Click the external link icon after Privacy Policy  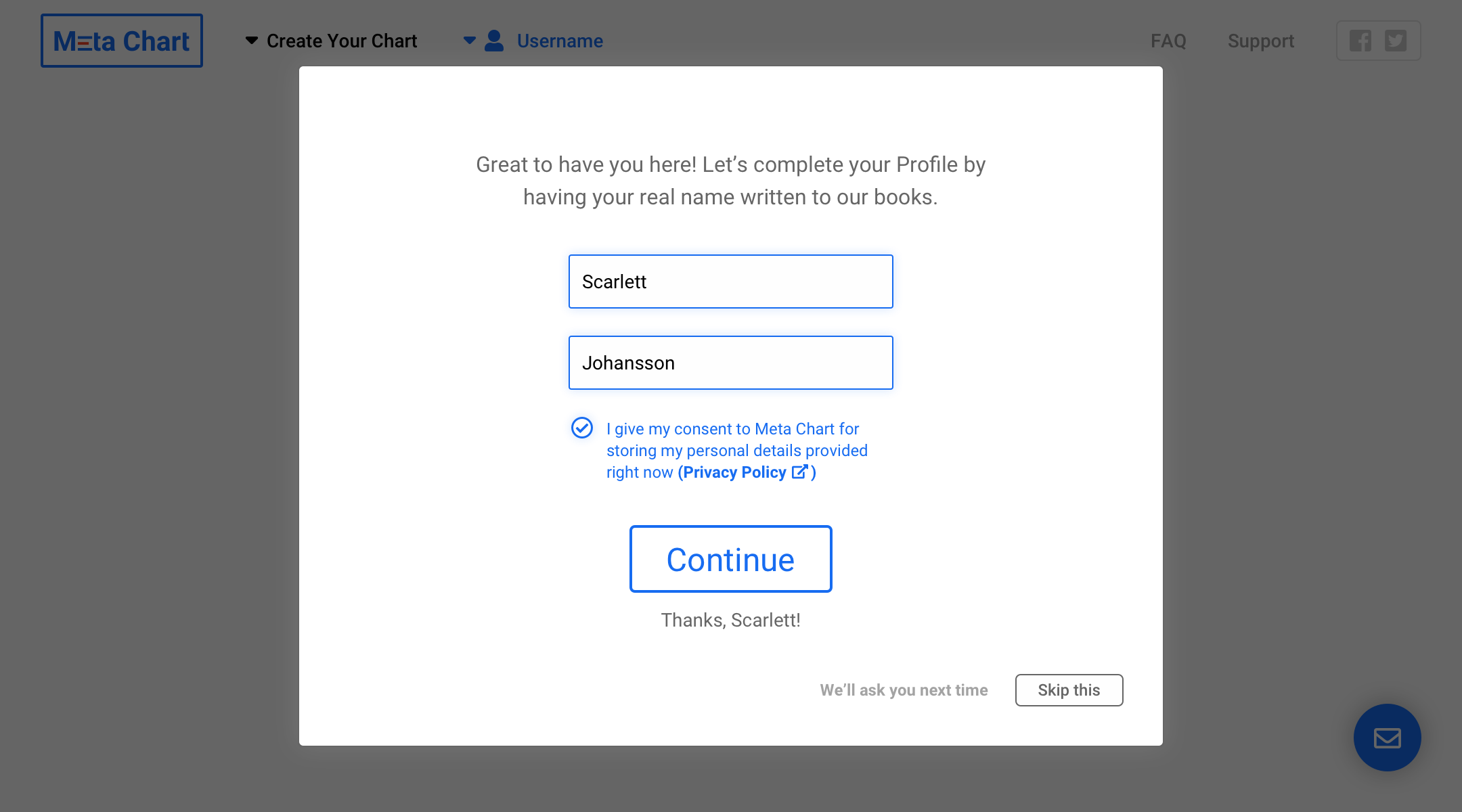pyautogui.click(x=800, y=472)
